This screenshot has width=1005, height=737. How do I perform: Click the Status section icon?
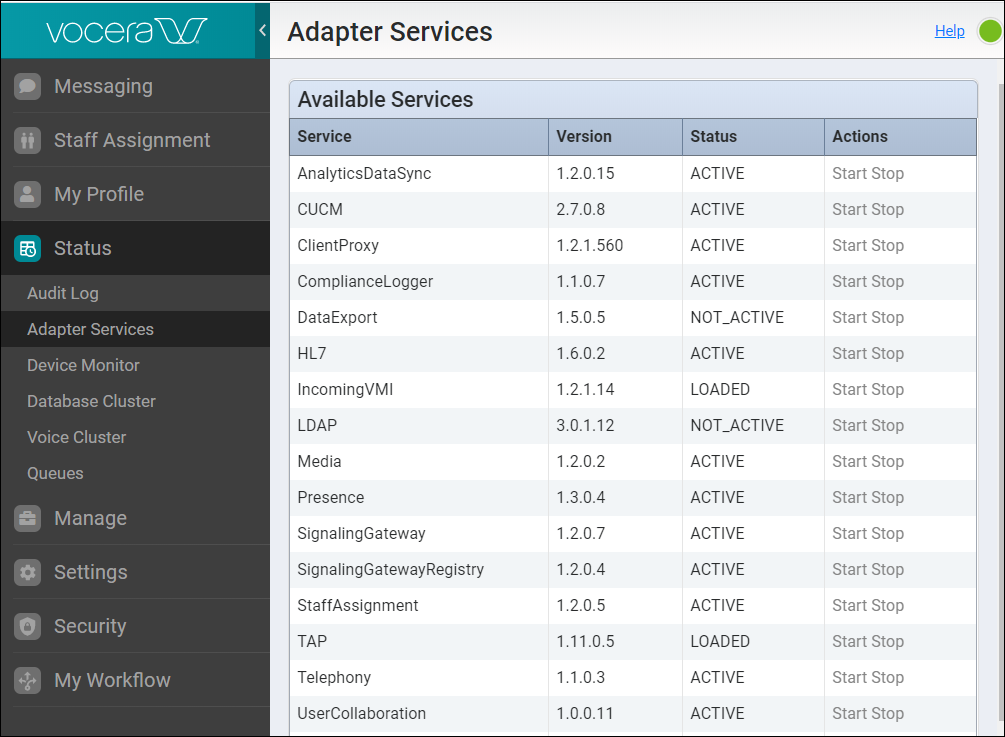pos(28,248)
